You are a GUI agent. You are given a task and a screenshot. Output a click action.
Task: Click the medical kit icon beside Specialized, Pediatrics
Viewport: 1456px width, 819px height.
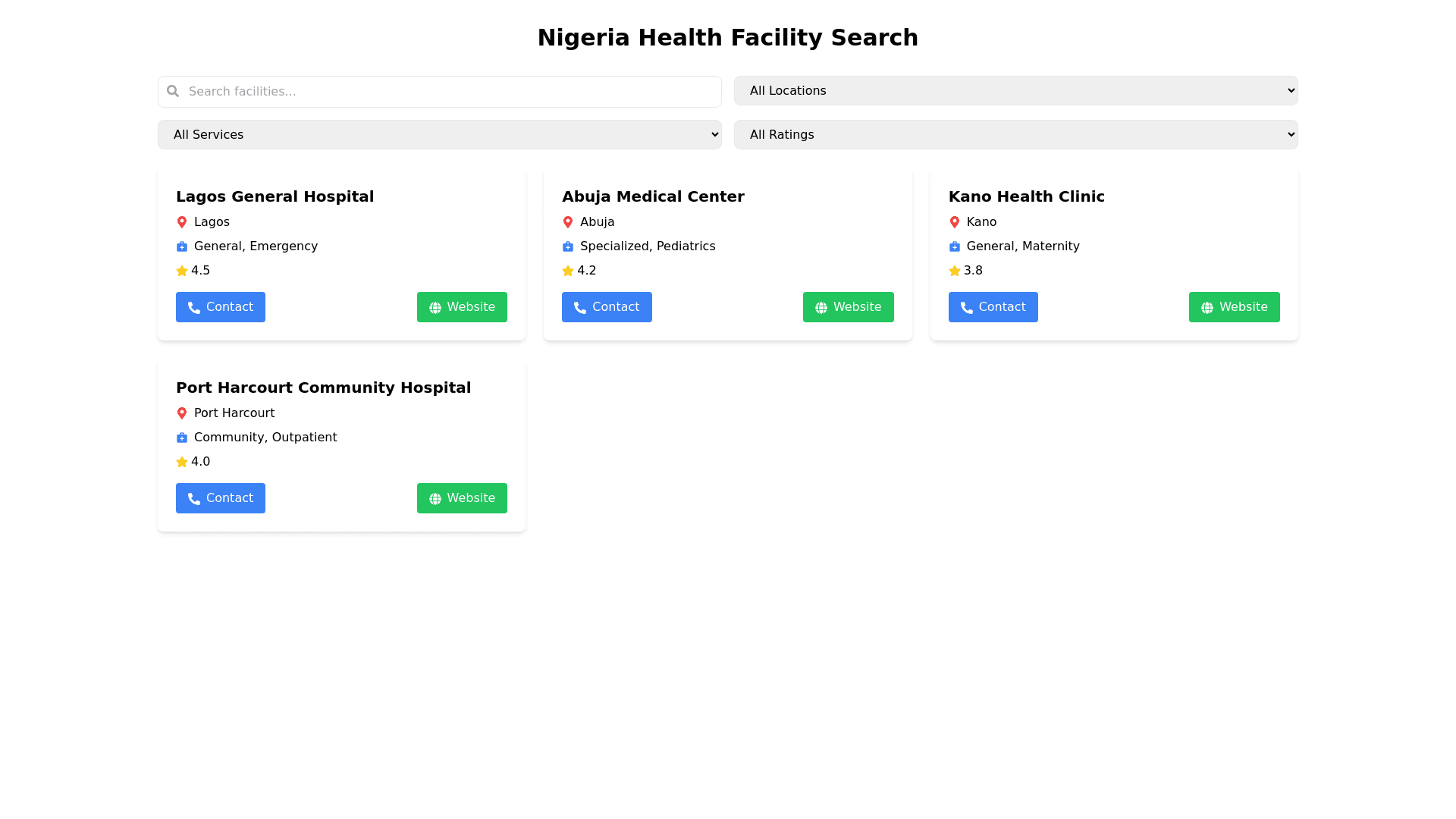click(568, 246)
